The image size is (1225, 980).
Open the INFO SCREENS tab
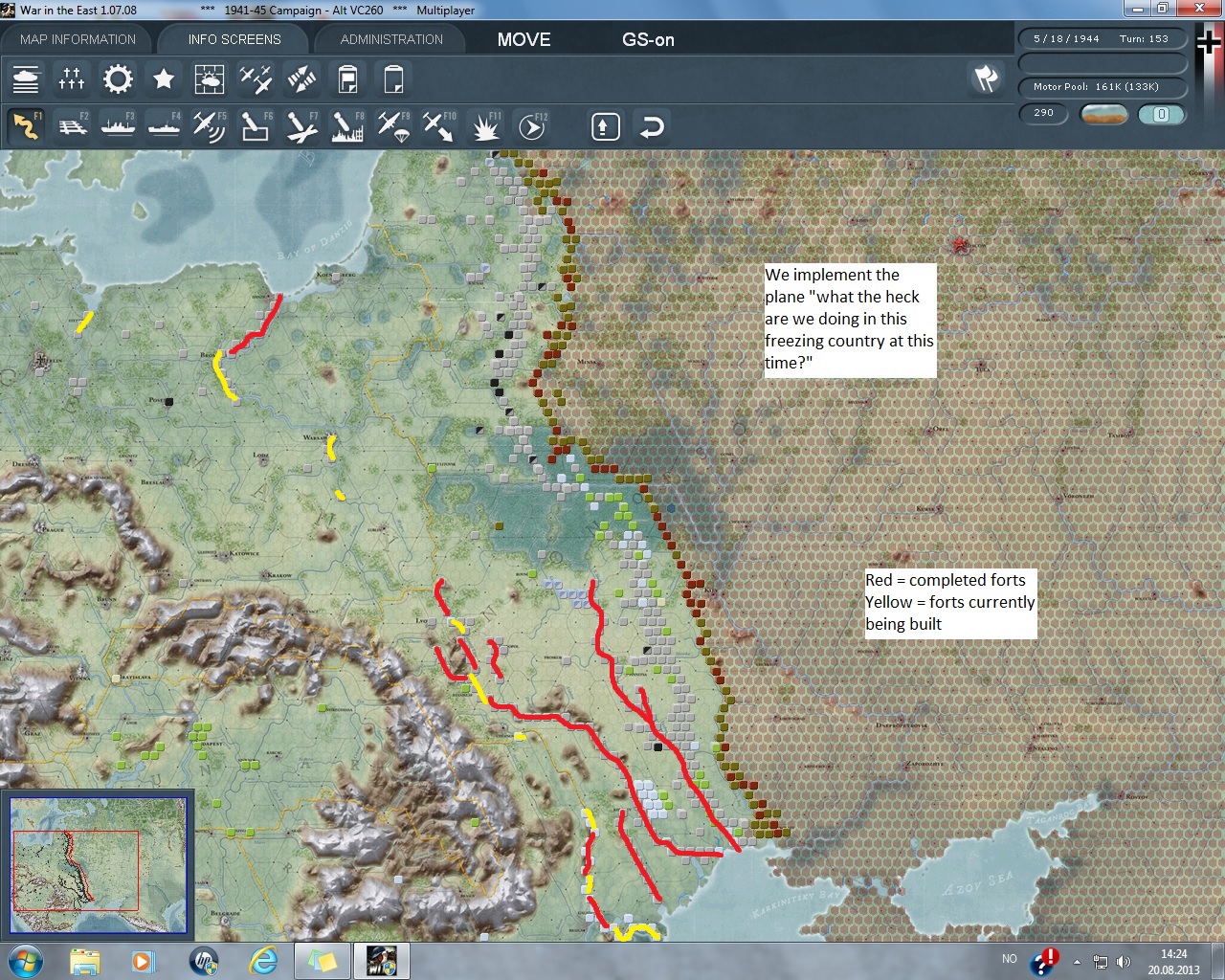234,39
